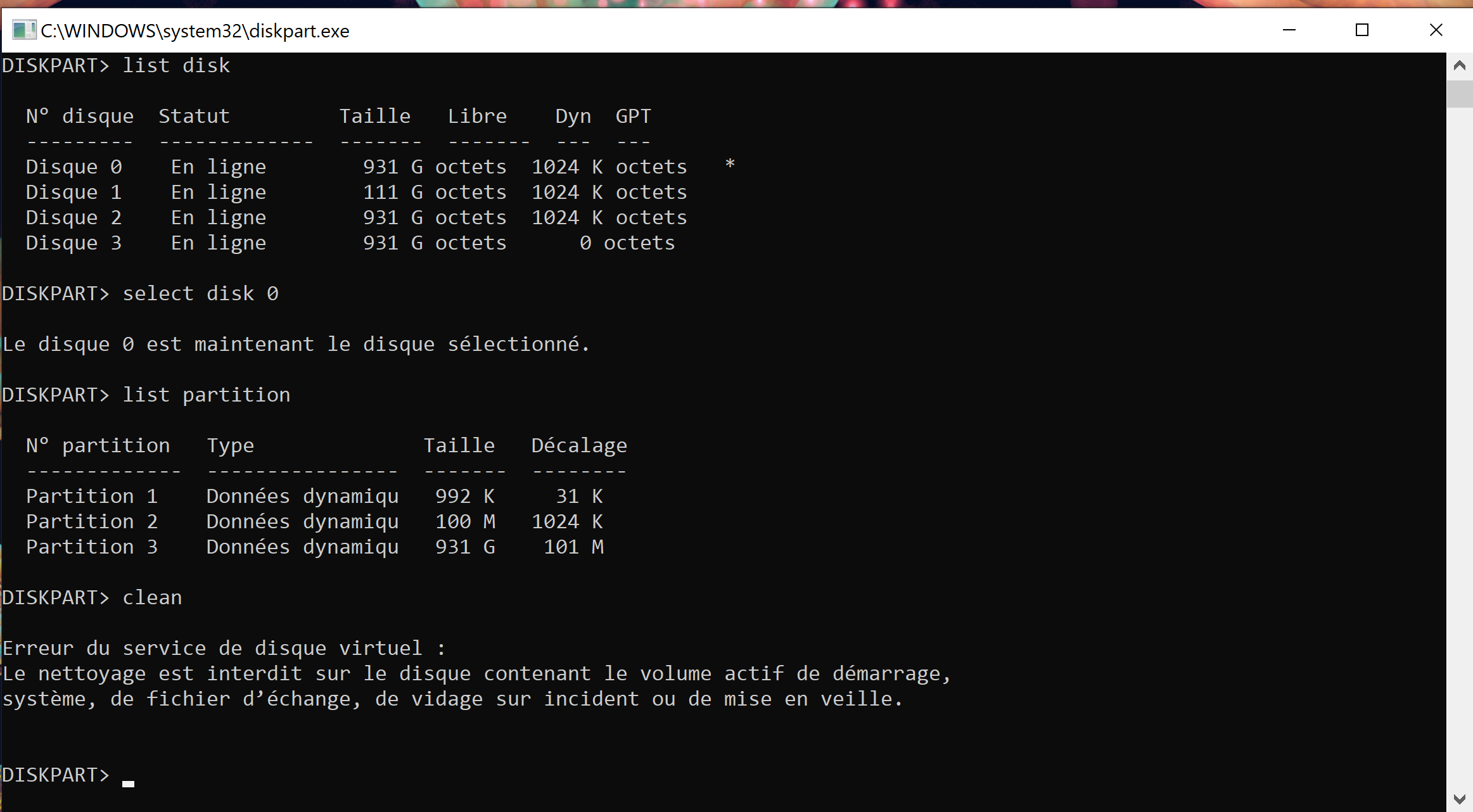
Task: Maximize the diskpart console window
Action: (x=1362, y=30)
